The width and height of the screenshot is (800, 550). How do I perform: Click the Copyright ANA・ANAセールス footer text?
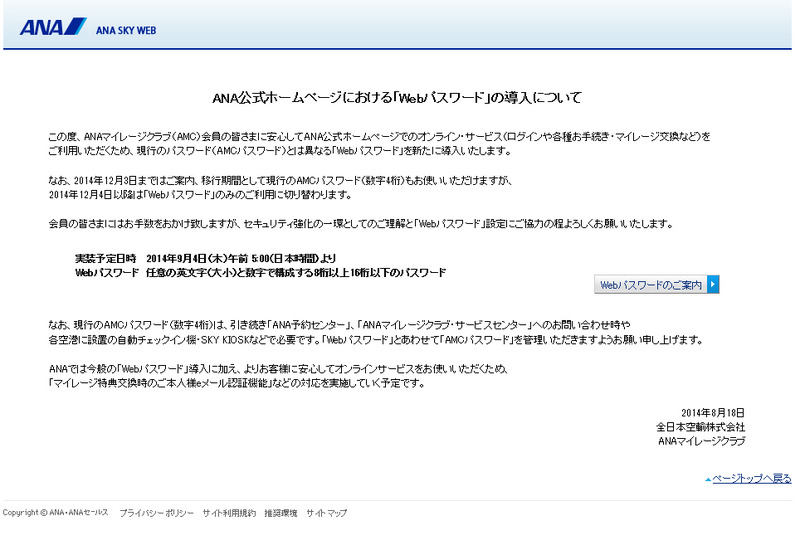tap(55, 513)
